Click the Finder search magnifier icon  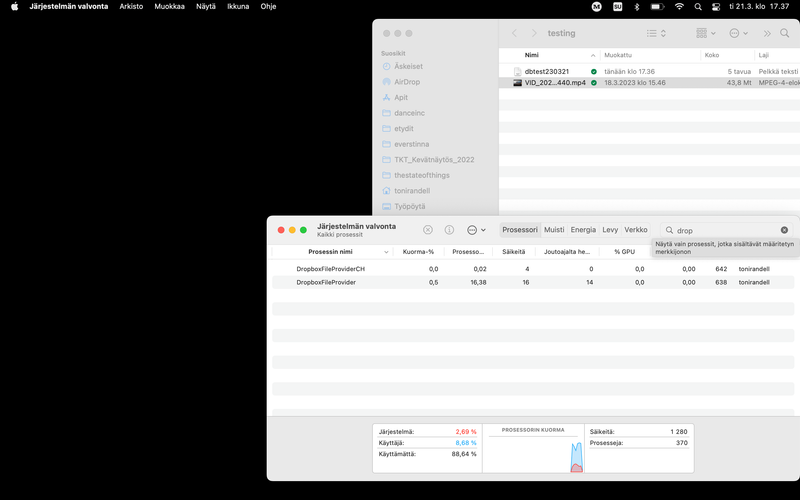coord(784,33)
